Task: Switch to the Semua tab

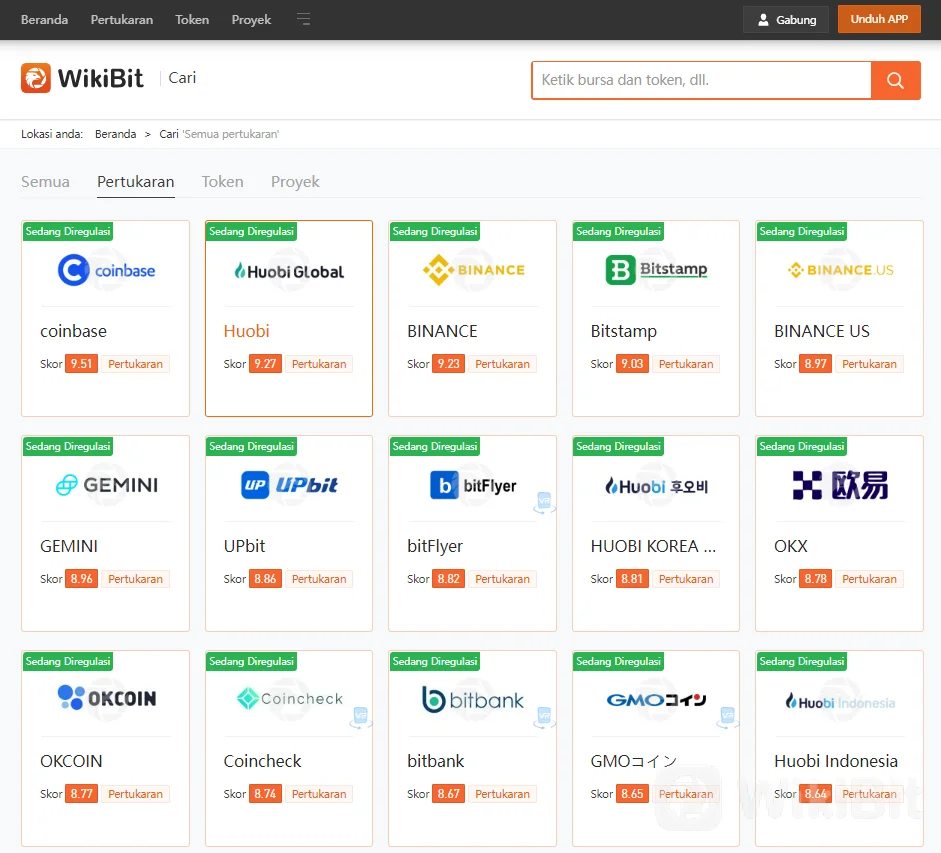Action: [x=45, y=181]
